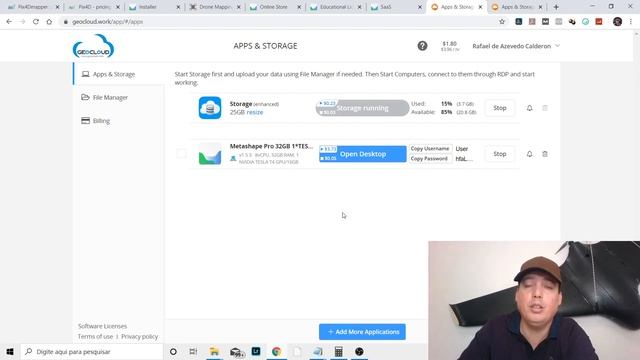Click the GeoCloud logo
The image size is (640, 360).
click(x=93, y=46)
